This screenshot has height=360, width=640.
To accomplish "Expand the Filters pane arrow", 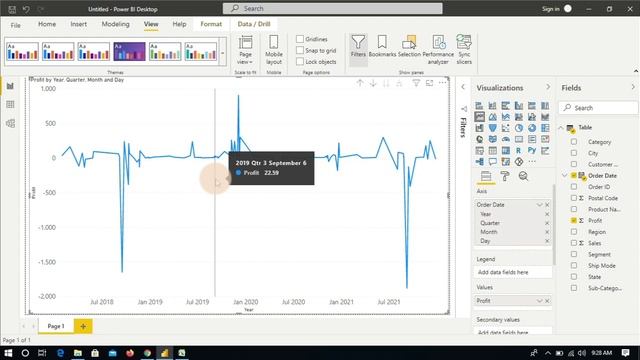I will 463,87.
